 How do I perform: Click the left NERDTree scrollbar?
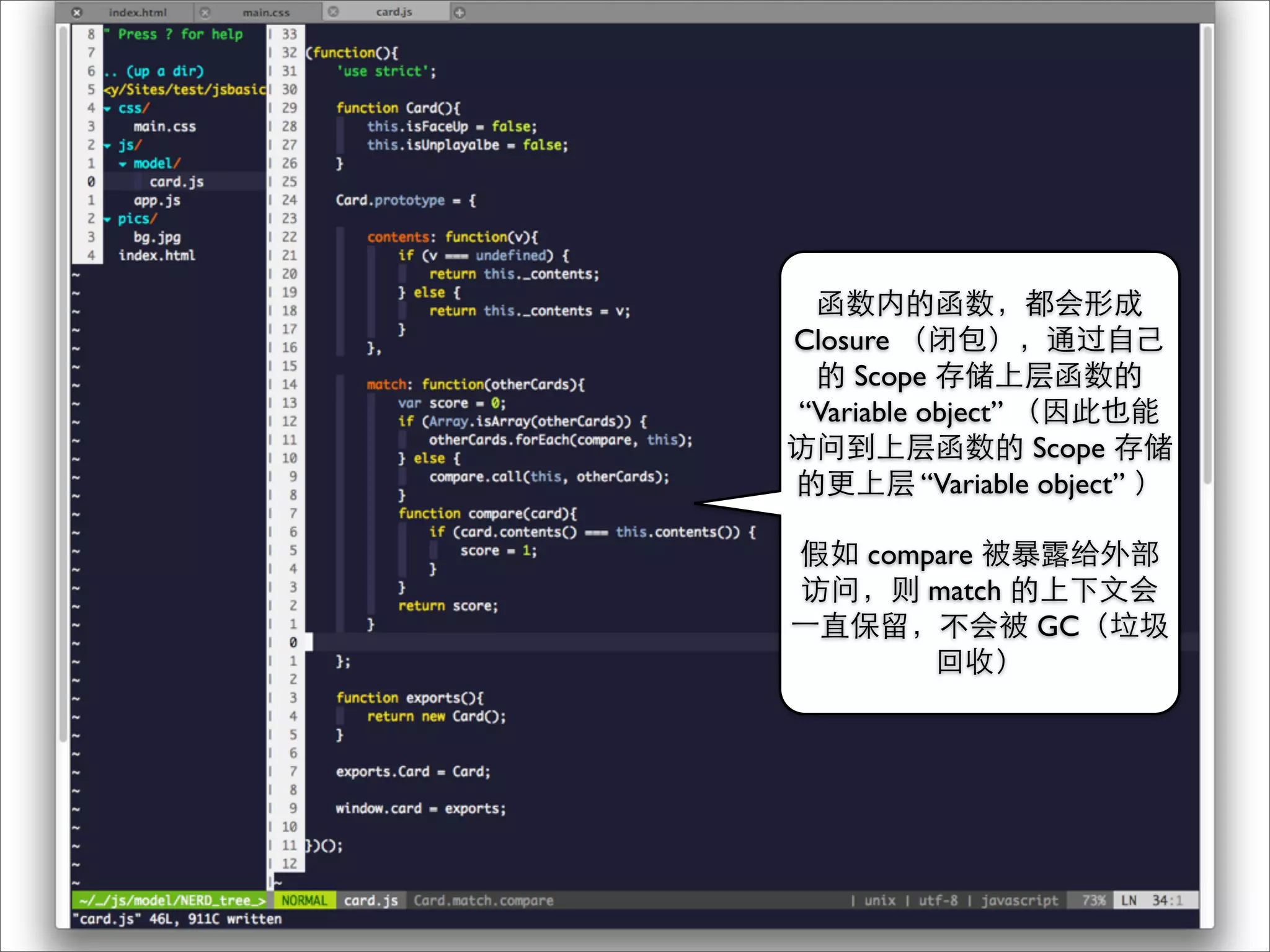point(63,384)
